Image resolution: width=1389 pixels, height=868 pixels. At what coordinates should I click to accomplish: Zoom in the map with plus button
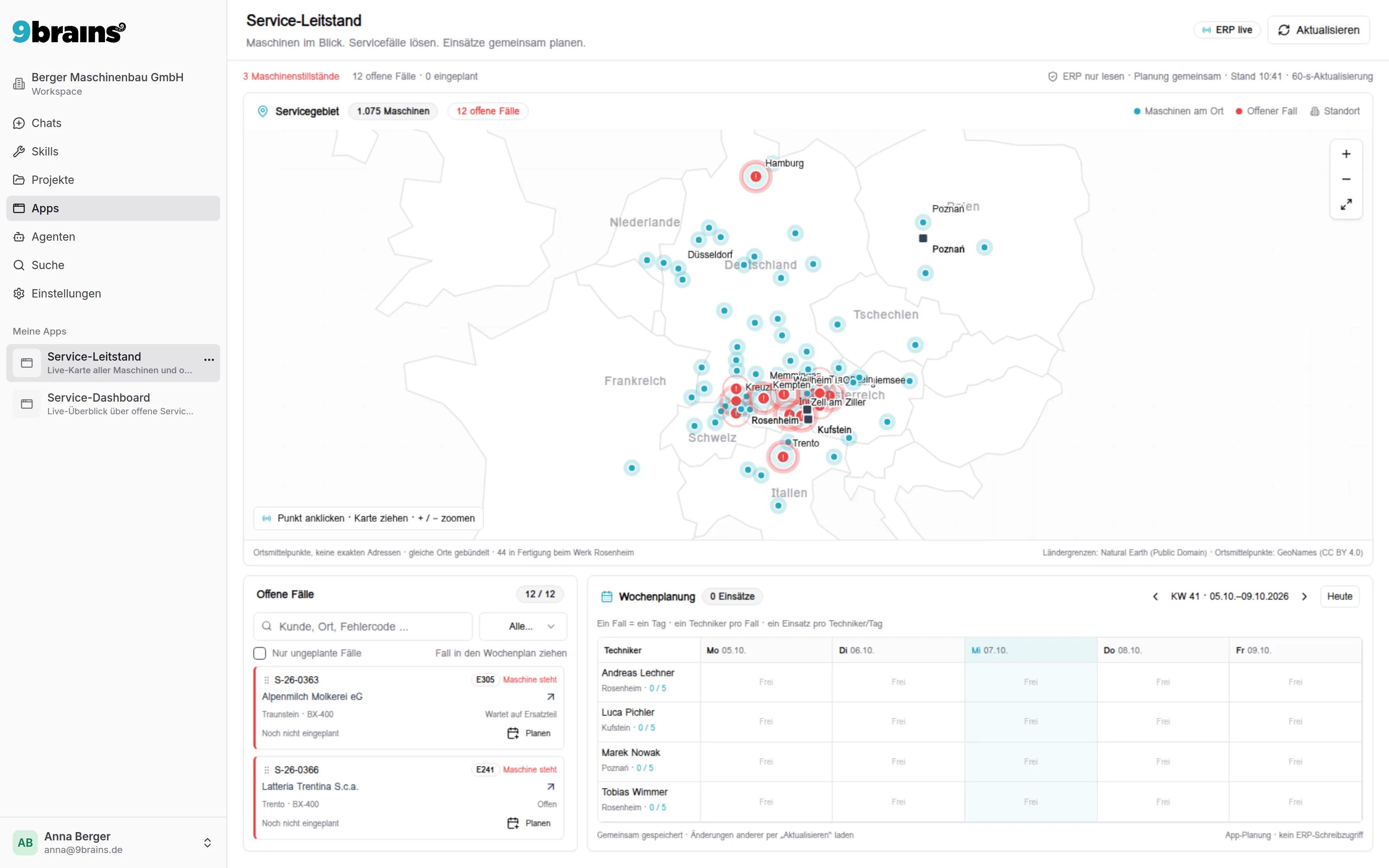(1346, 154)
